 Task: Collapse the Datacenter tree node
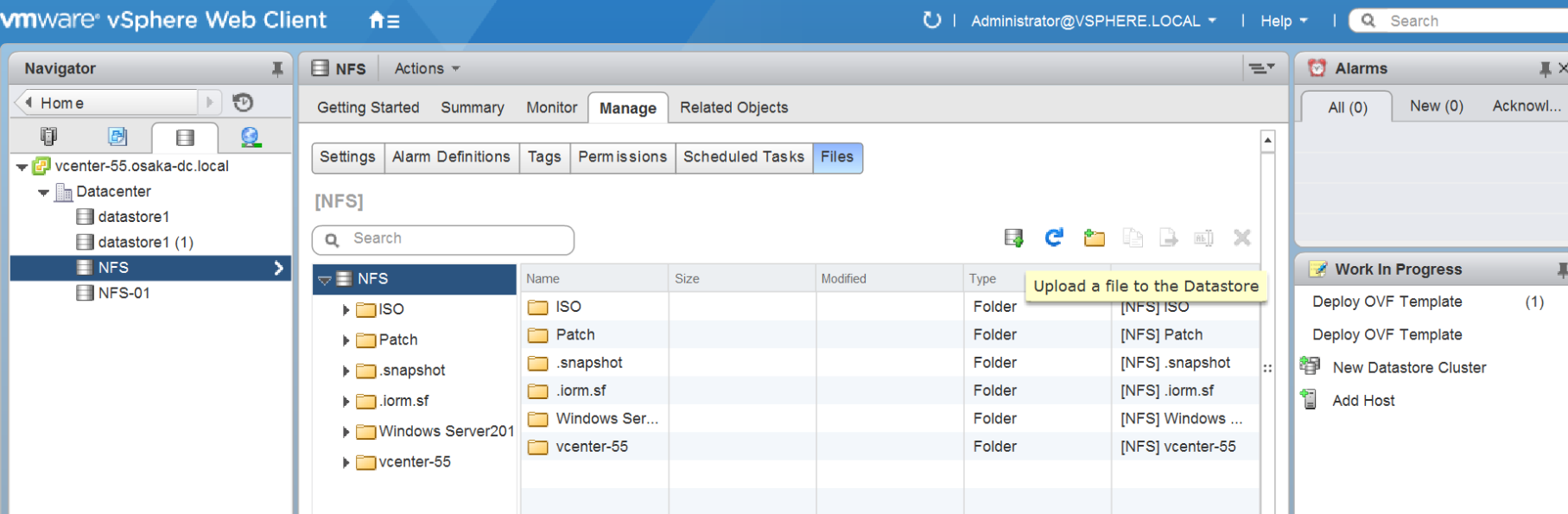43,192
